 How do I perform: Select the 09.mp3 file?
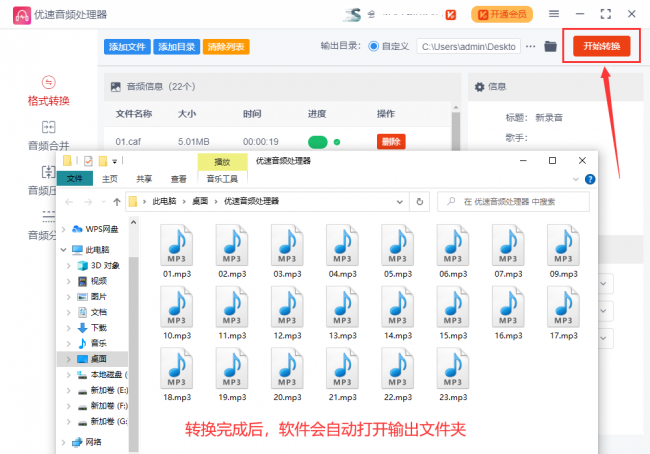(563, 252)
